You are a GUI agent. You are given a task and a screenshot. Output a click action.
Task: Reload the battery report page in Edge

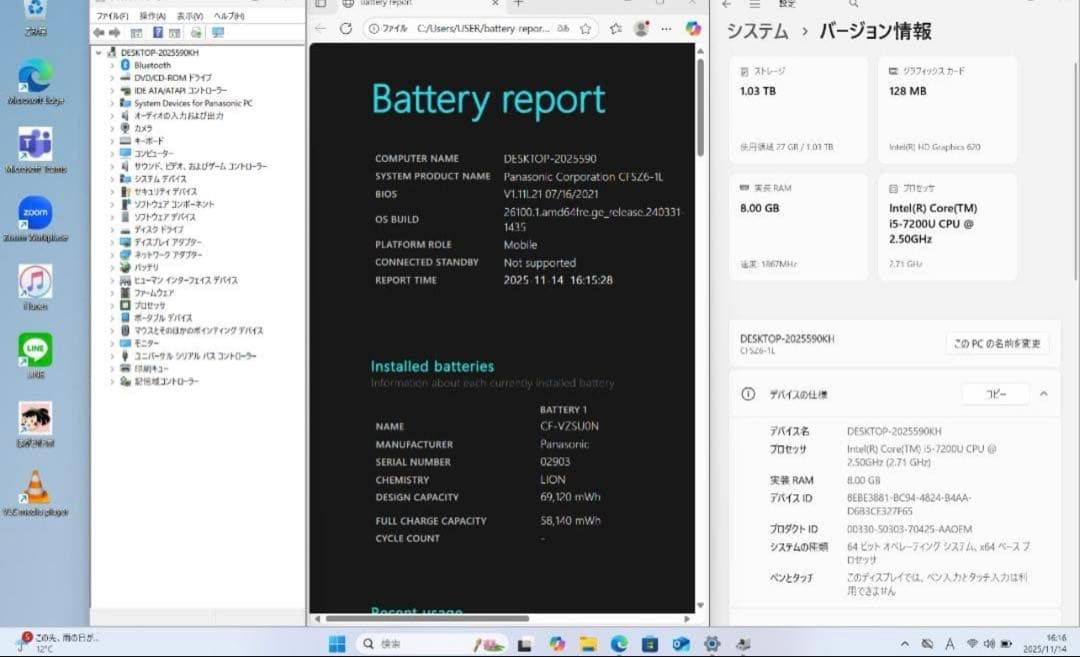[346, 29]
